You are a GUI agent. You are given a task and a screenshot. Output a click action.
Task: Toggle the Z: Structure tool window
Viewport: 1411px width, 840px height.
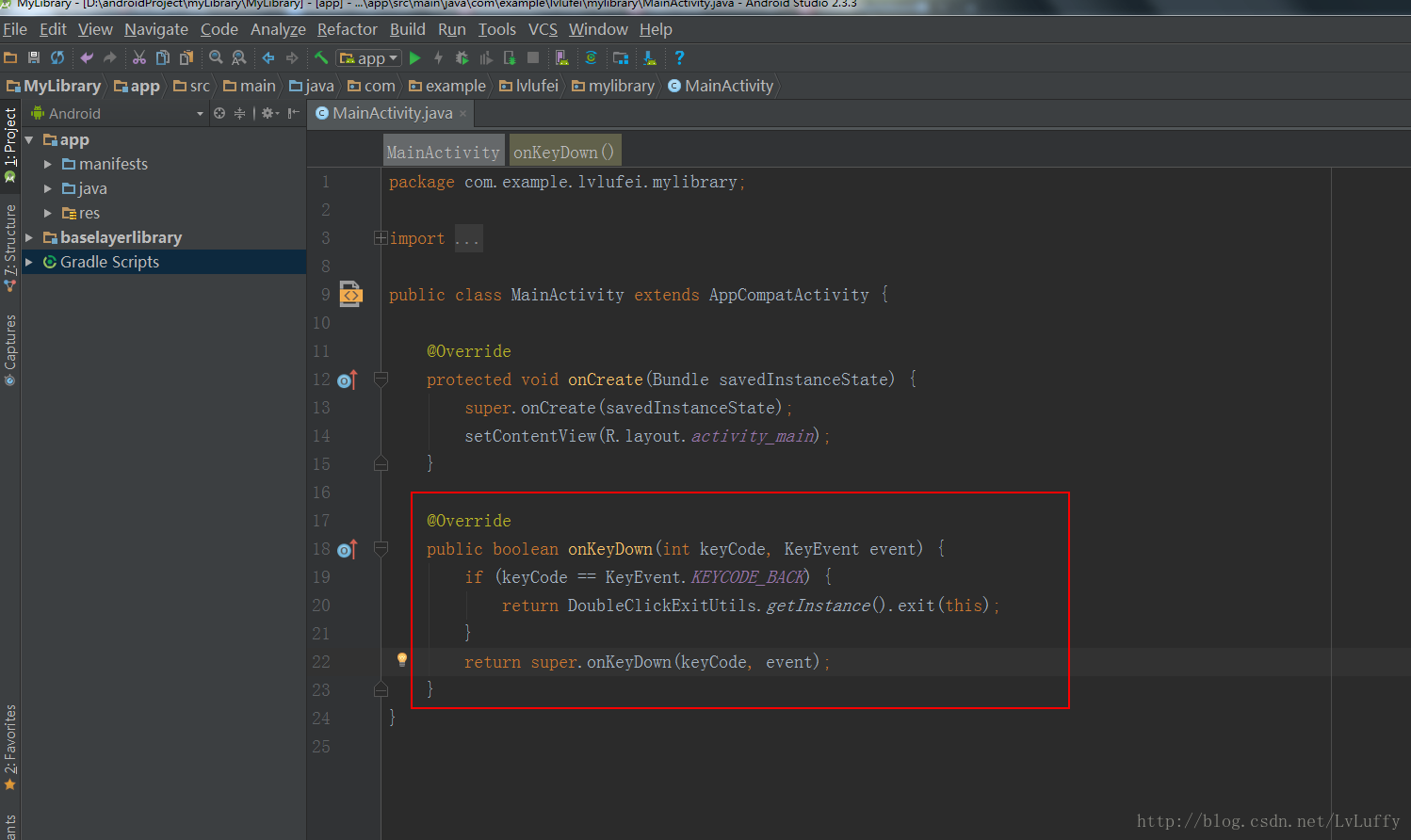click(10, 248)
